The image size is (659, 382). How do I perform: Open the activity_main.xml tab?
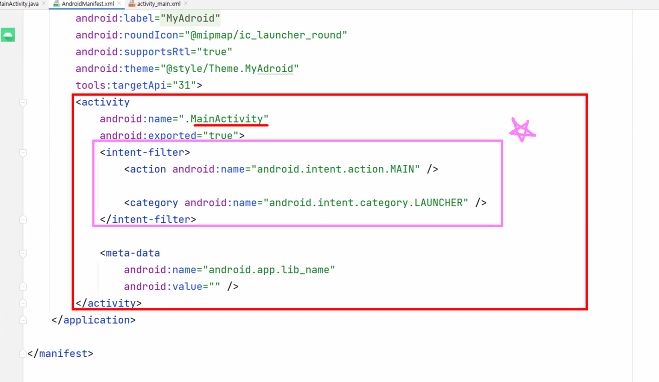pyautogui.click(x=159, y=4)
